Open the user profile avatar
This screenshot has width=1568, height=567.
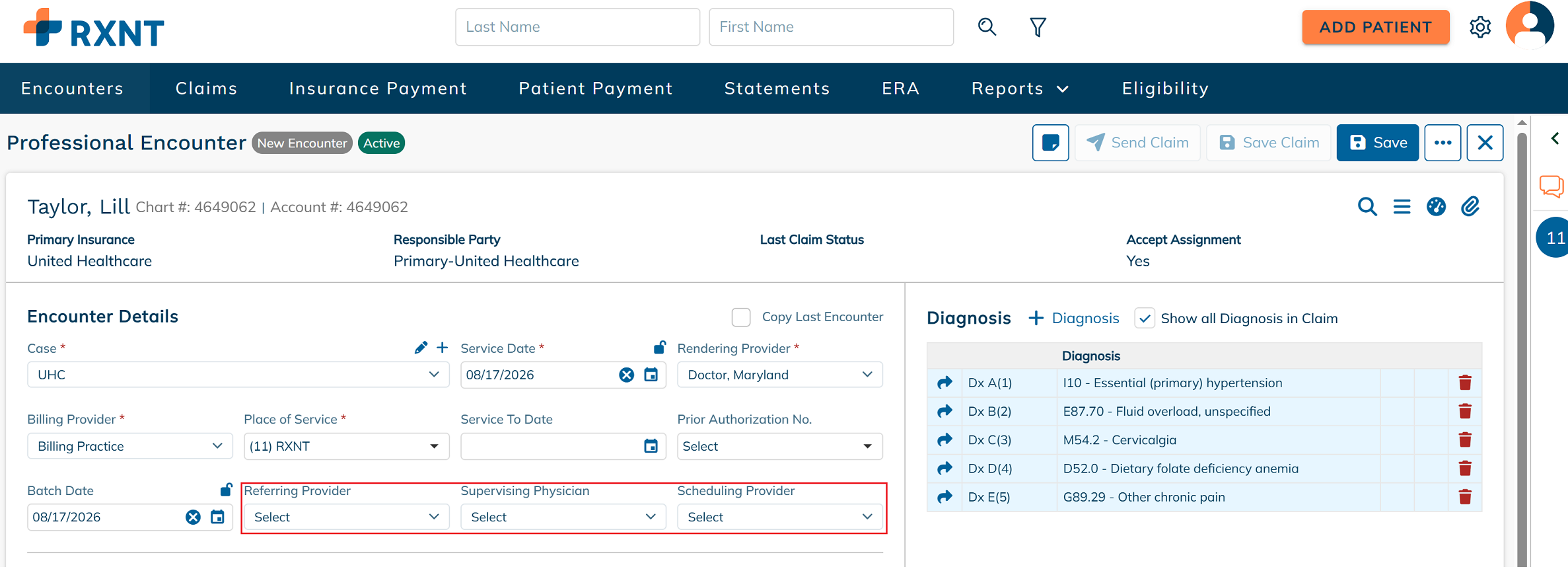[x=1530, y=26]
